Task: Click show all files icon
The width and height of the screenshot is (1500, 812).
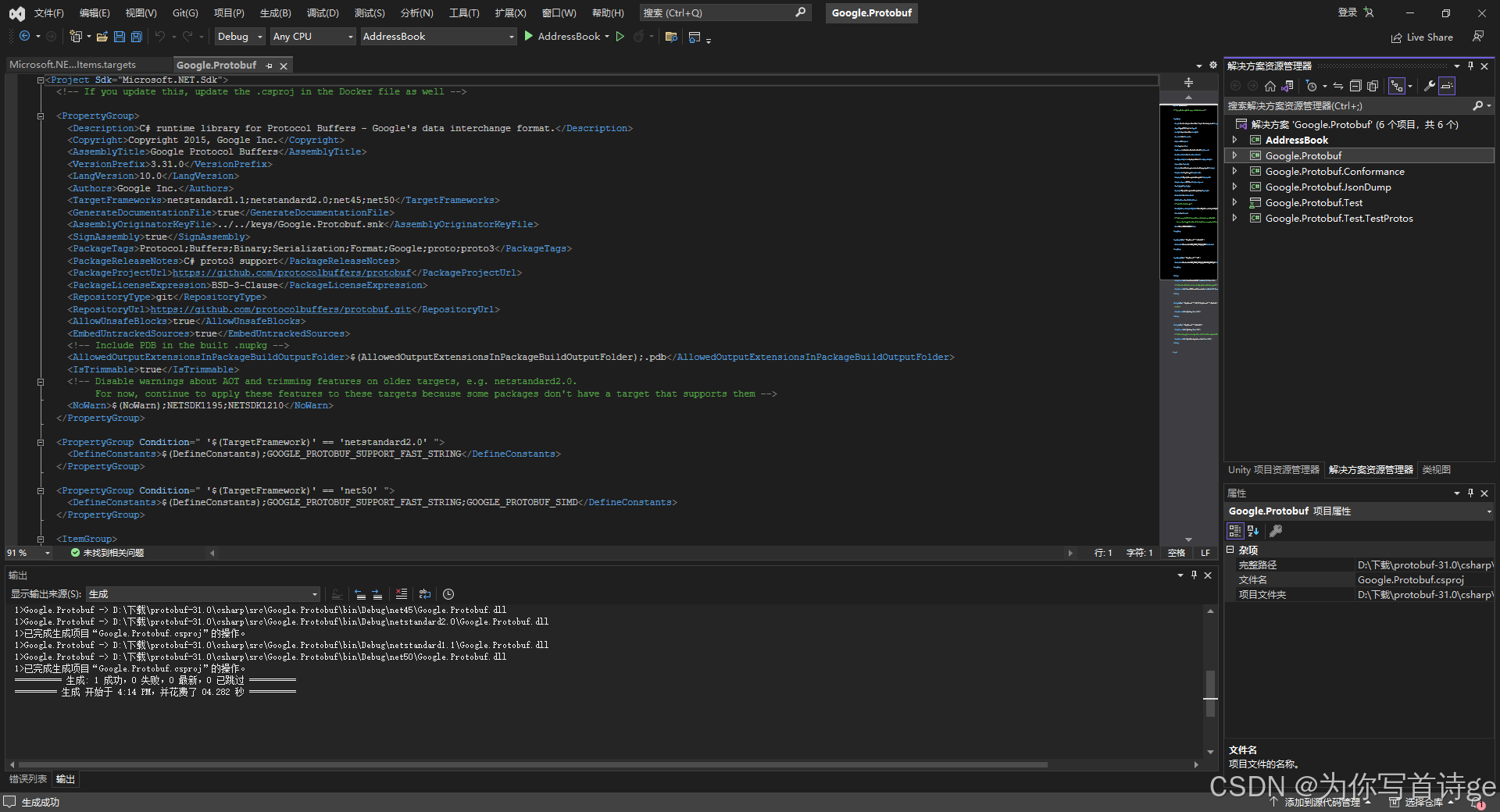Action: (x=1373, y=86)
